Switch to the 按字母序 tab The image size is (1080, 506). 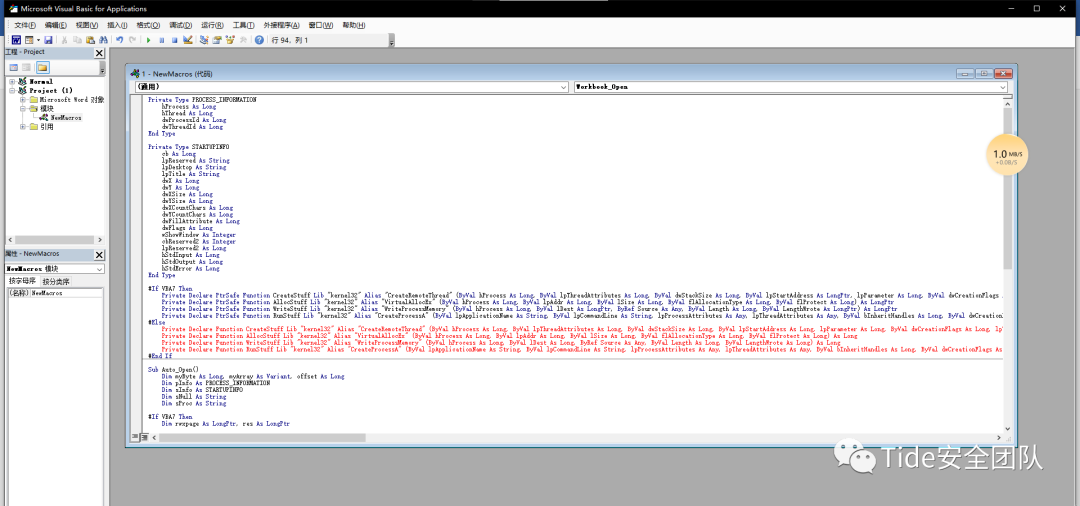click(x=22, y=281)
